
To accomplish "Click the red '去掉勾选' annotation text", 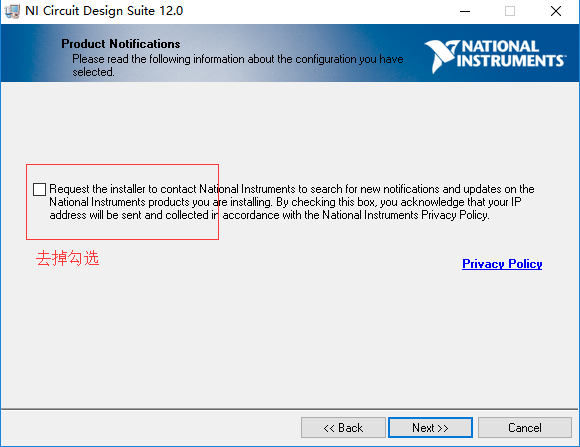I will click(67, 258).
